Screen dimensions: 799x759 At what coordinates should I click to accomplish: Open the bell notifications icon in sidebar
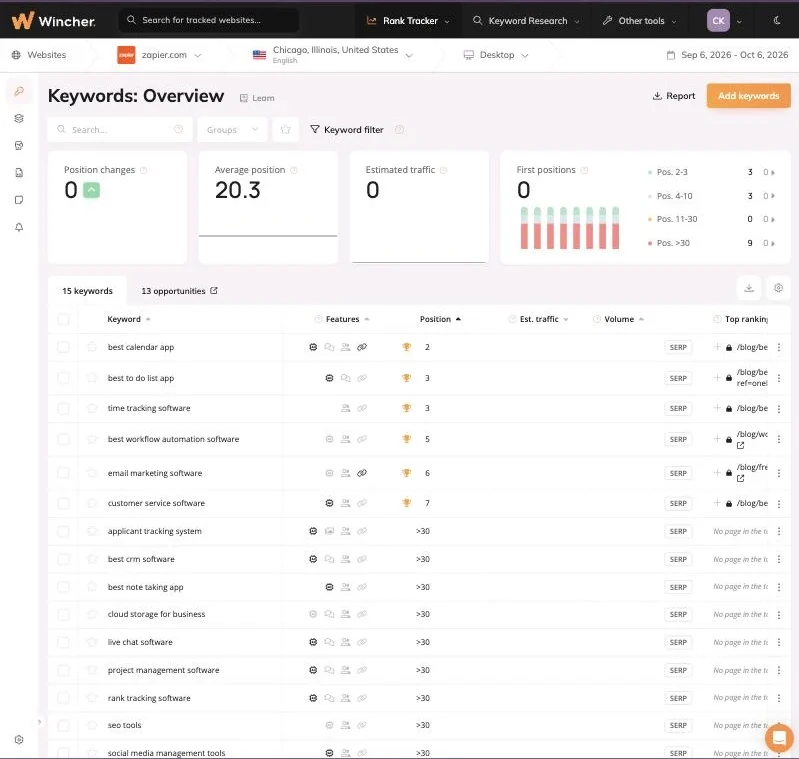[19, 227]
